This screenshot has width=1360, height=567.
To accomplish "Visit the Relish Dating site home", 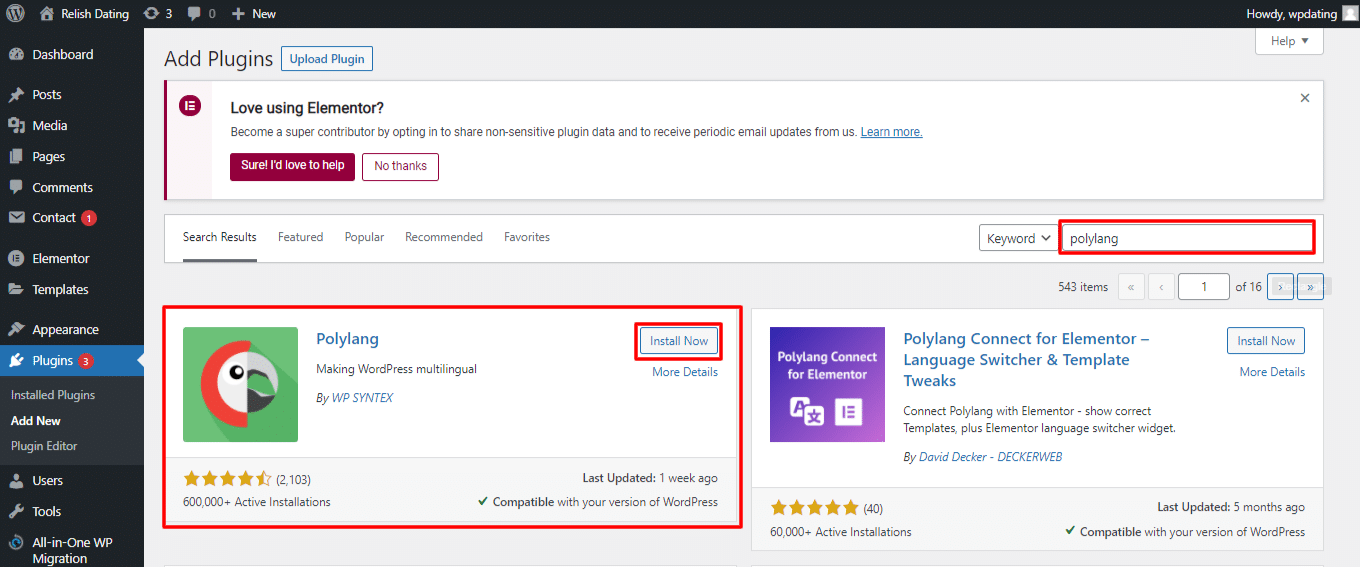I will 84,14.
